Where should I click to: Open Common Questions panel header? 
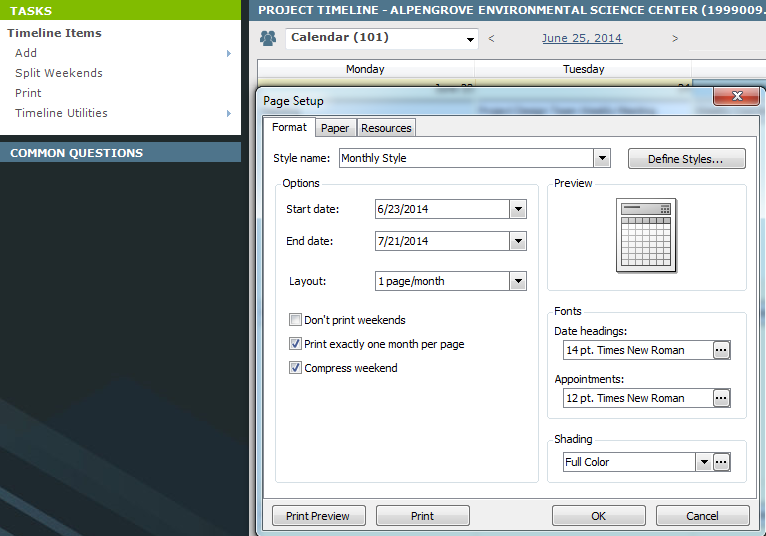click(120, 152)
